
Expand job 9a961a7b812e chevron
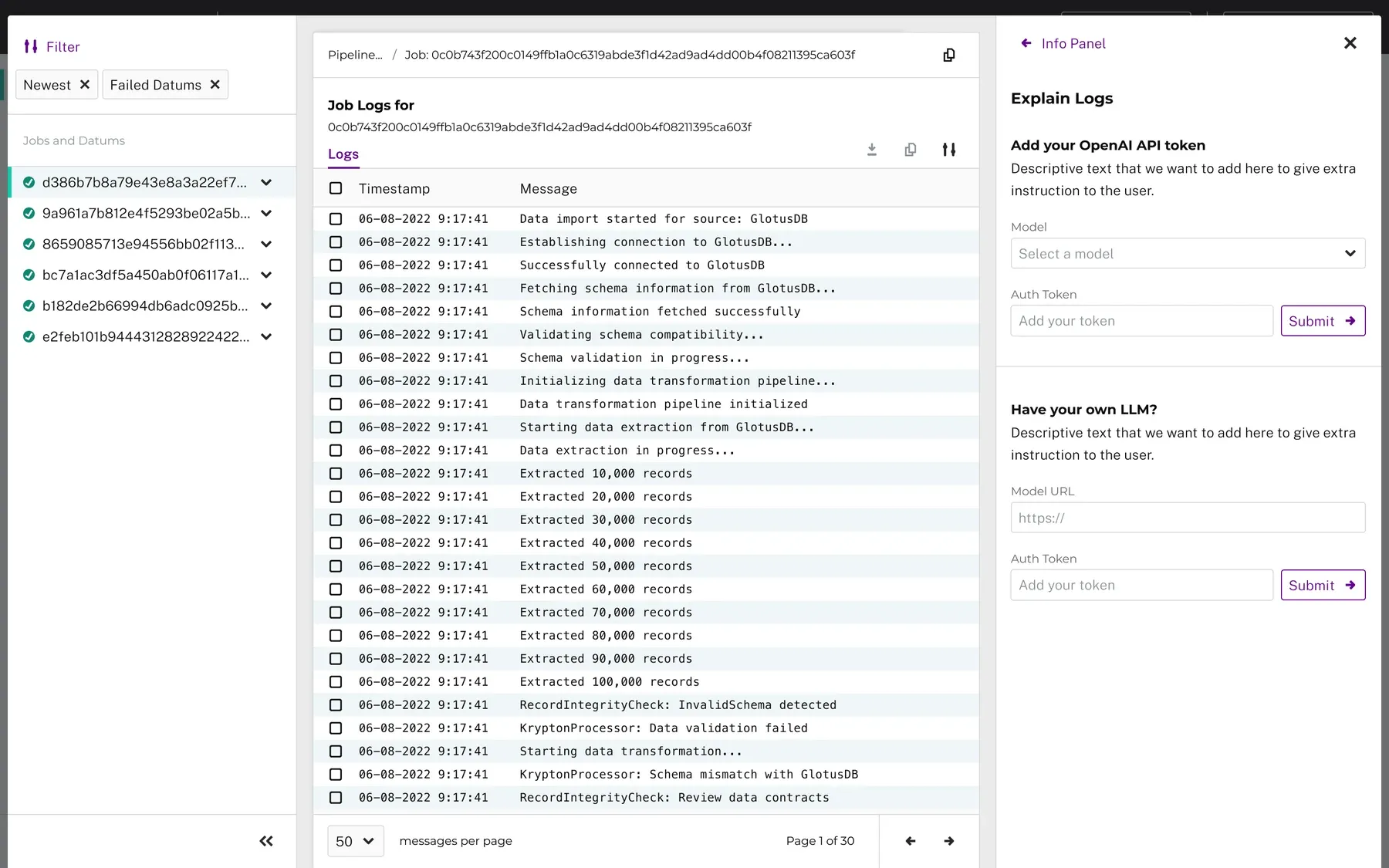(266, 213)
